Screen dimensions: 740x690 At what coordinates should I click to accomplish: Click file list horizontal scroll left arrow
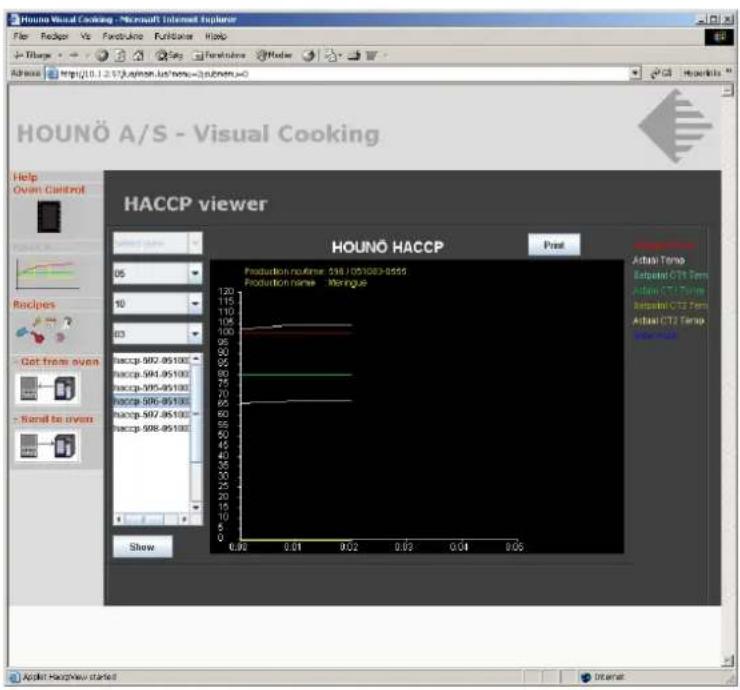pos(119,519)
